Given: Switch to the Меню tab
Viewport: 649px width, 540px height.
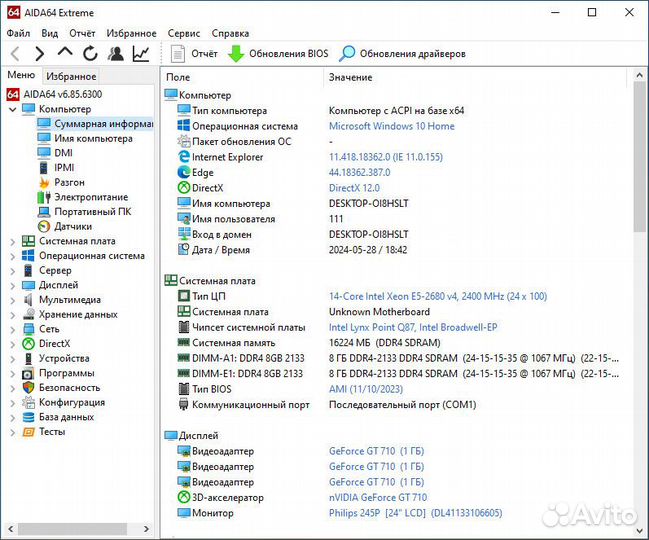Looking at the screenshot, I should tap(21, 75).
